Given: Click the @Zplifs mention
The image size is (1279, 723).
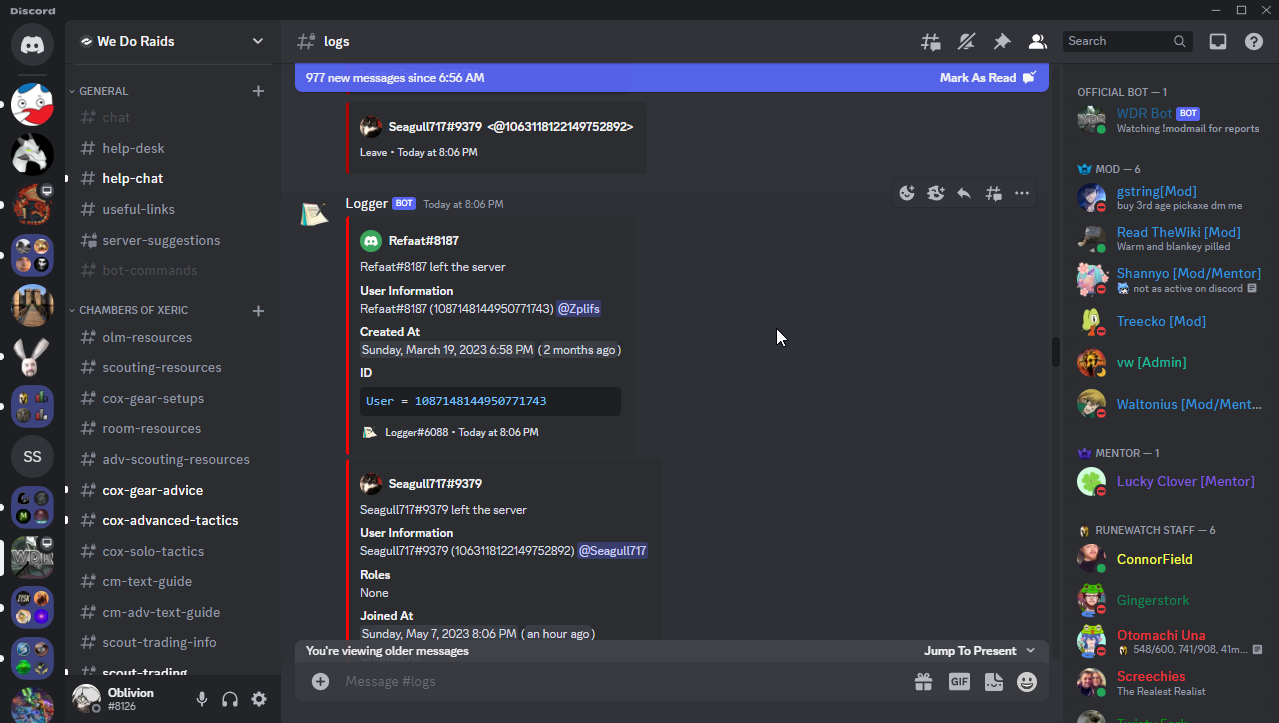Looking at the screenshot, I should 579,309.
